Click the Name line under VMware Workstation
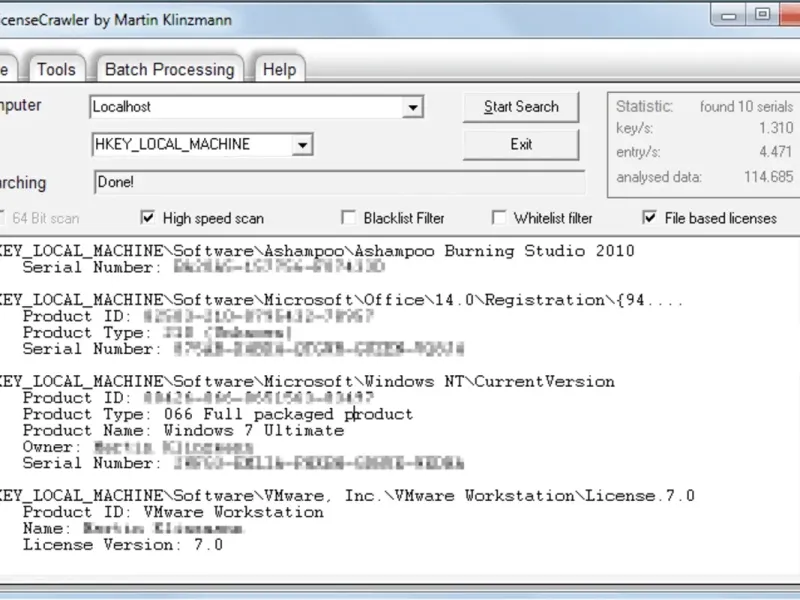Viewport: 800px width, 600px height. 133,529
